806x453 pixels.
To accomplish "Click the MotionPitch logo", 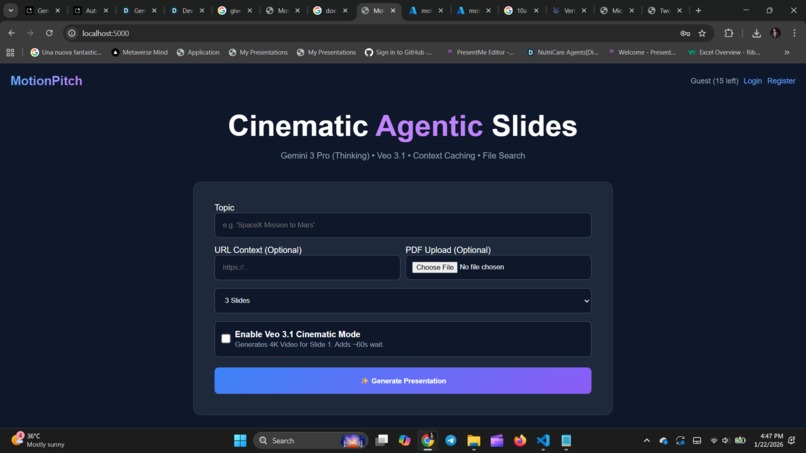I will point(46,81).
